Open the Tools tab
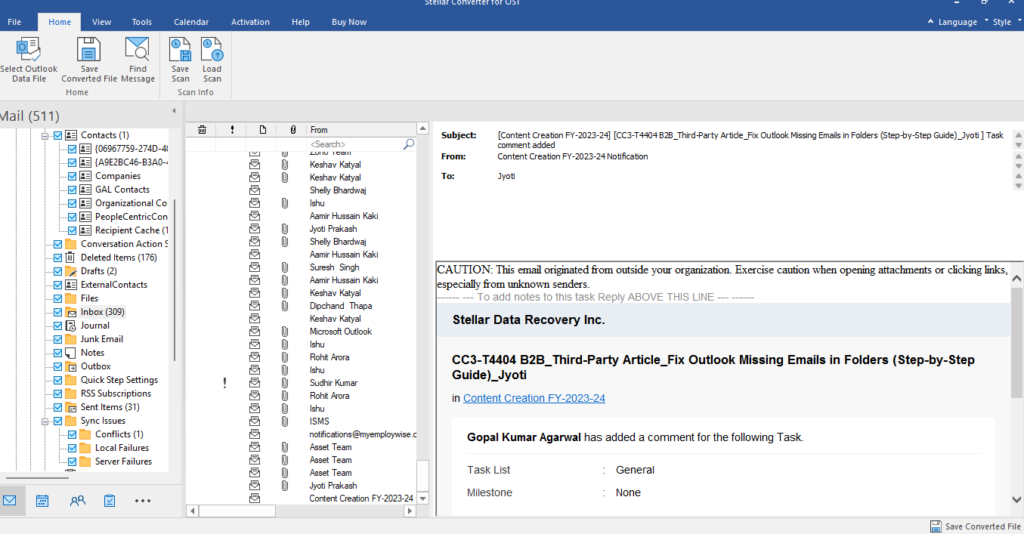The image size is (1024, 534). point(142,22)
